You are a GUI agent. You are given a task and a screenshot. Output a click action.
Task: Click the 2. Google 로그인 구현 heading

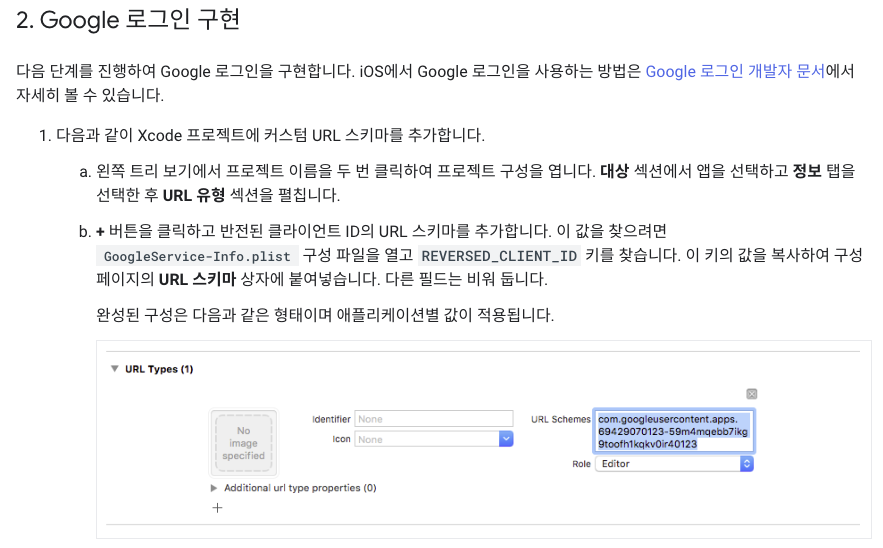128,20
